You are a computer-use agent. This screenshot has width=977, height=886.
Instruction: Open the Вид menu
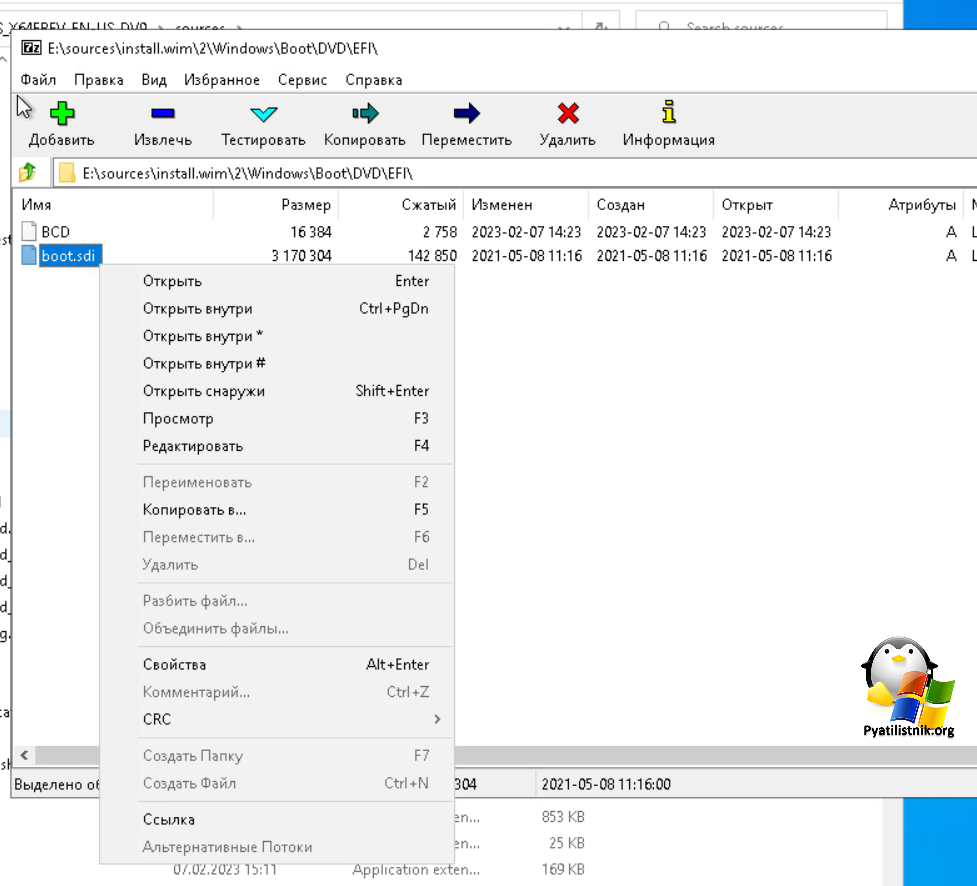pyautogui.click(x=153, y=80)
